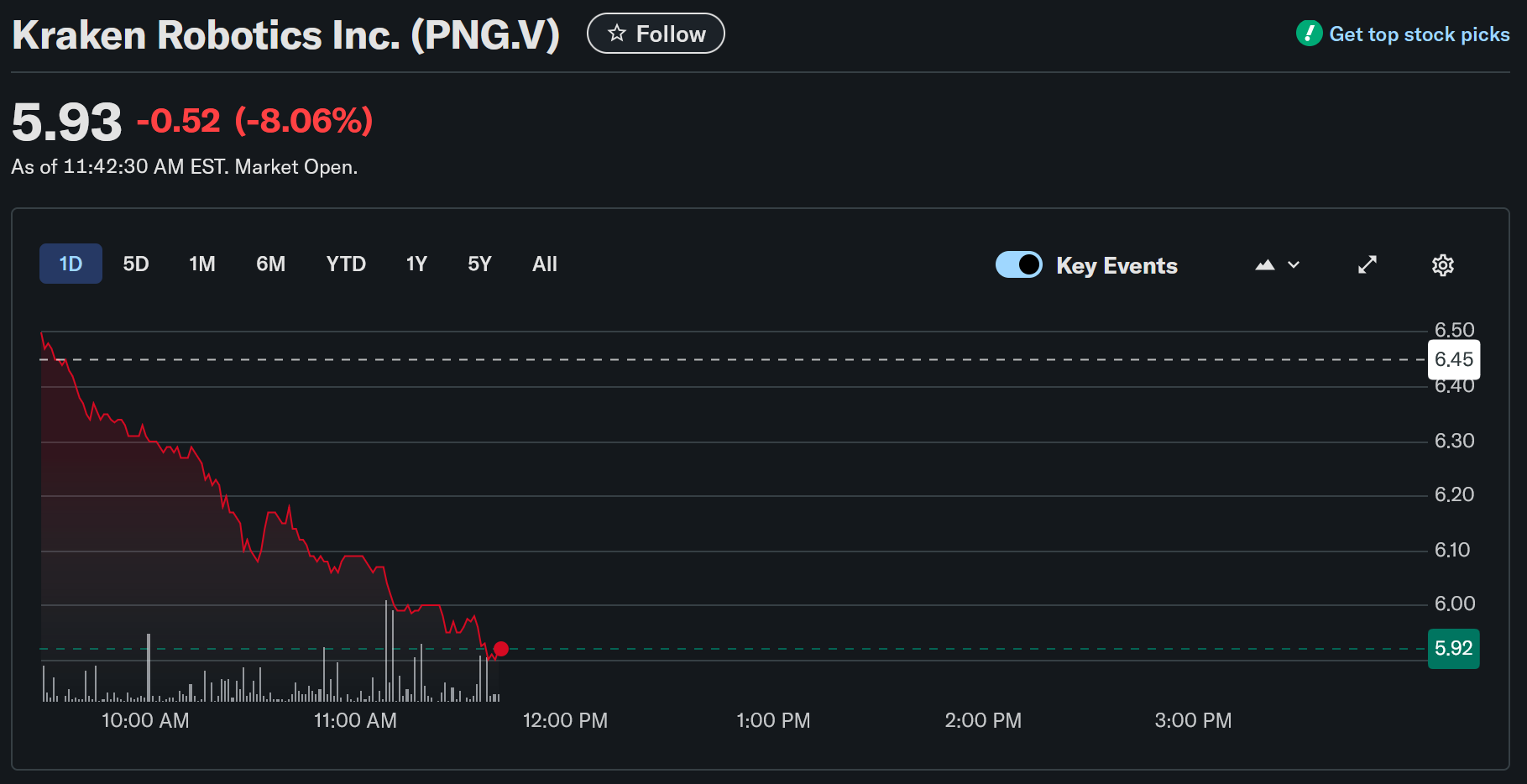Click the 10:00 AM axis label
This screenshot has width=1527, height=784.
[145, 720]
